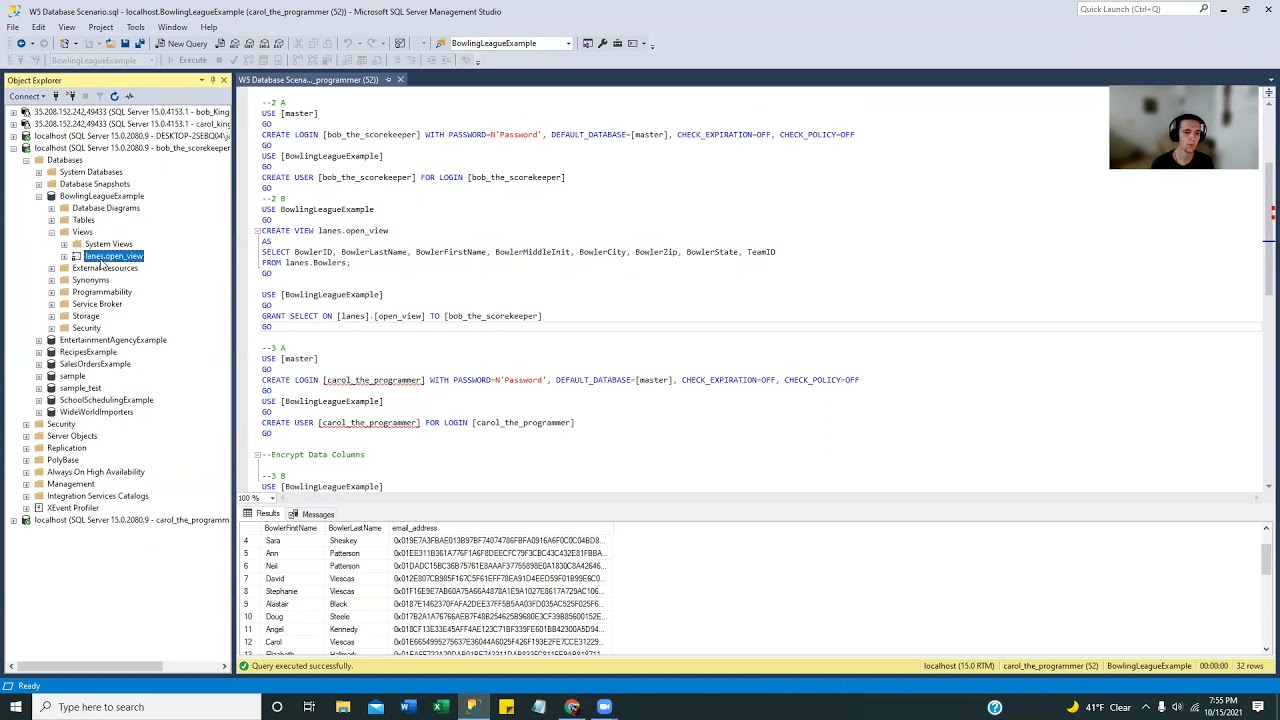Switch to the Messages tab
This screenshot has width=1280, height=720.
tap(312, 514)
